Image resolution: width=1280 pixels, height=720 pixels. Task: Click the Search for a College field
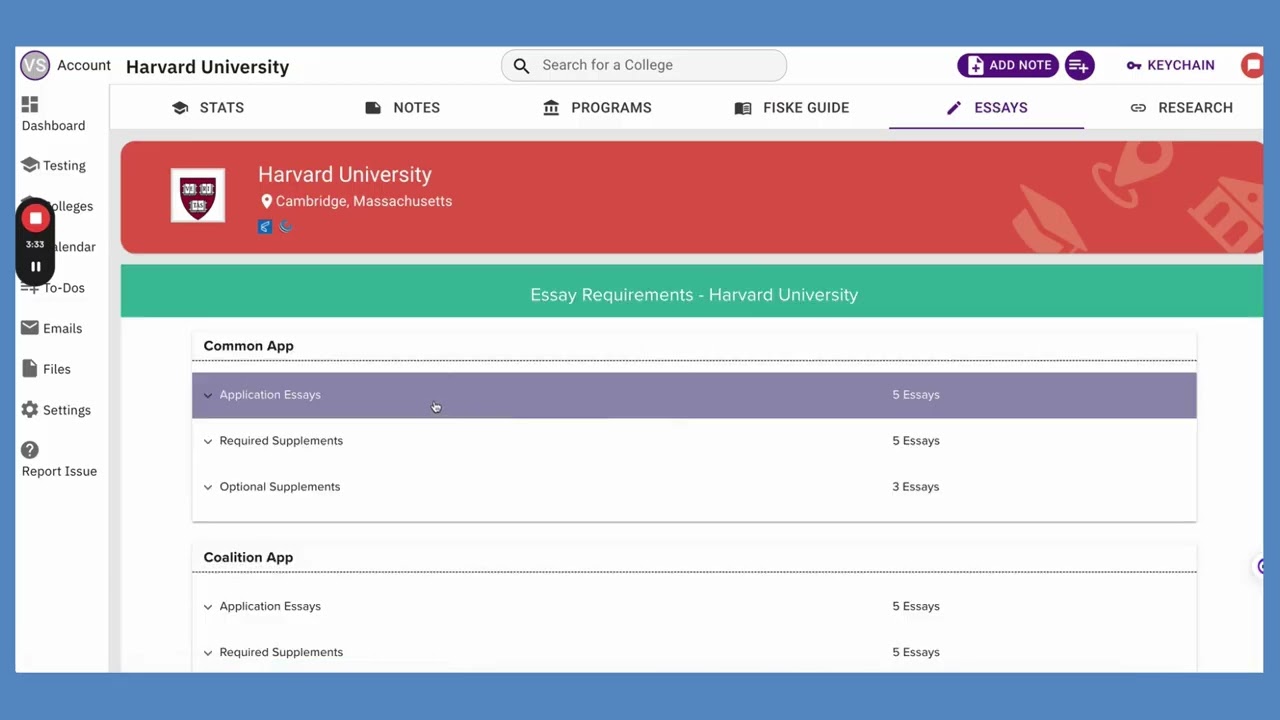point(644,66)
